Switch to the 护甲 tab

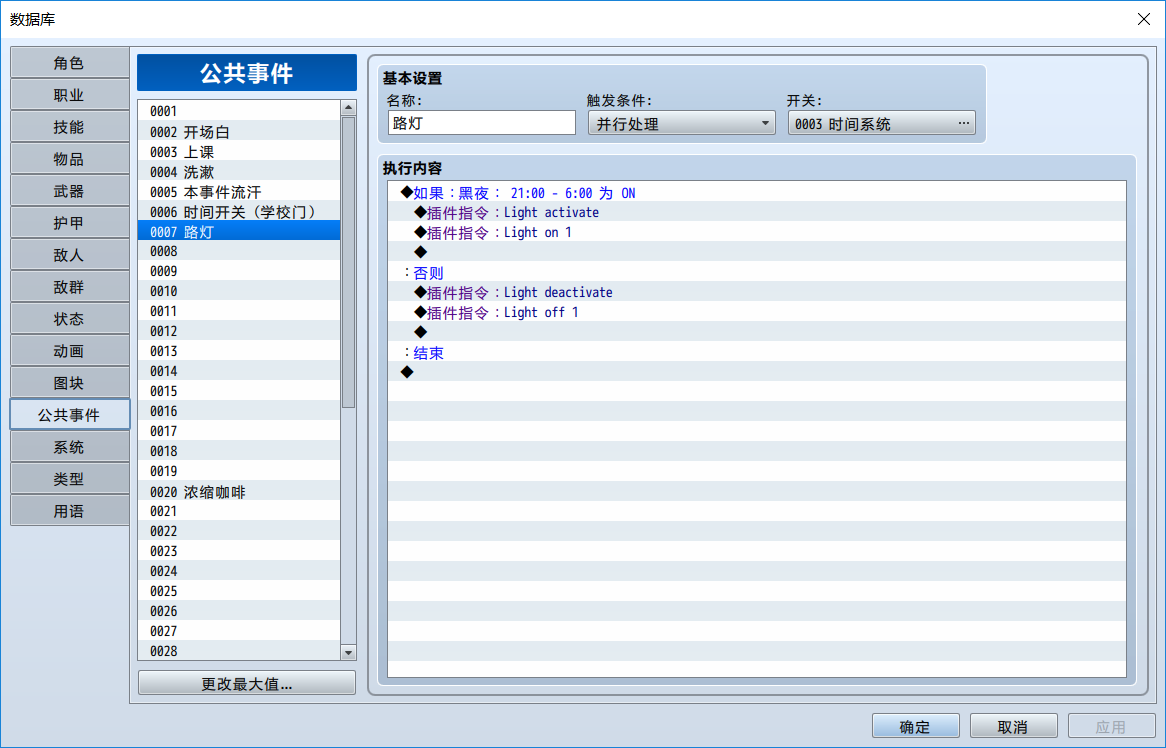pos(69,223)
